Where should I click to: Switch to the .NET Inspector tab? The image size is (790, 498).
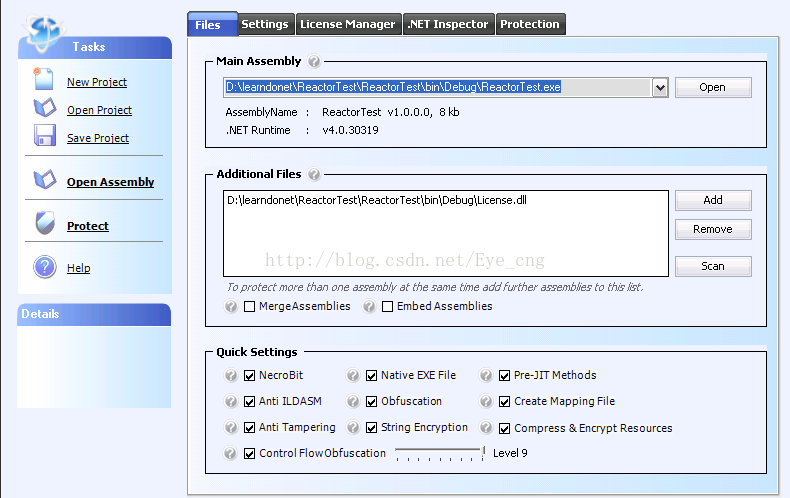pyautogui.click(x=448, y=24)
